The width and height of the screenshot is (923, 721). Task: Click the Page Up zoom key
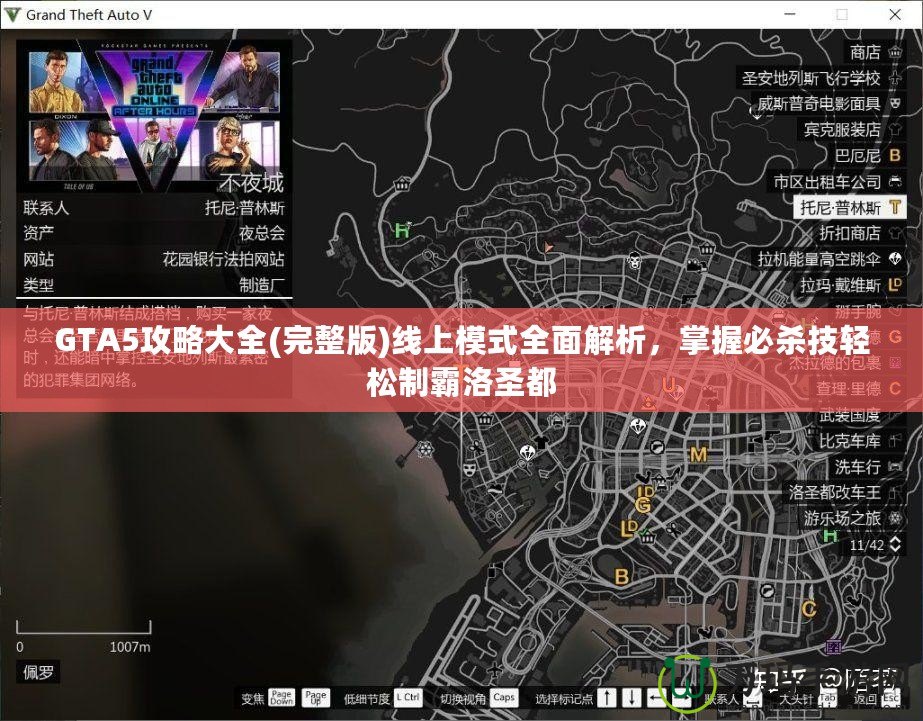coord(316,697)
